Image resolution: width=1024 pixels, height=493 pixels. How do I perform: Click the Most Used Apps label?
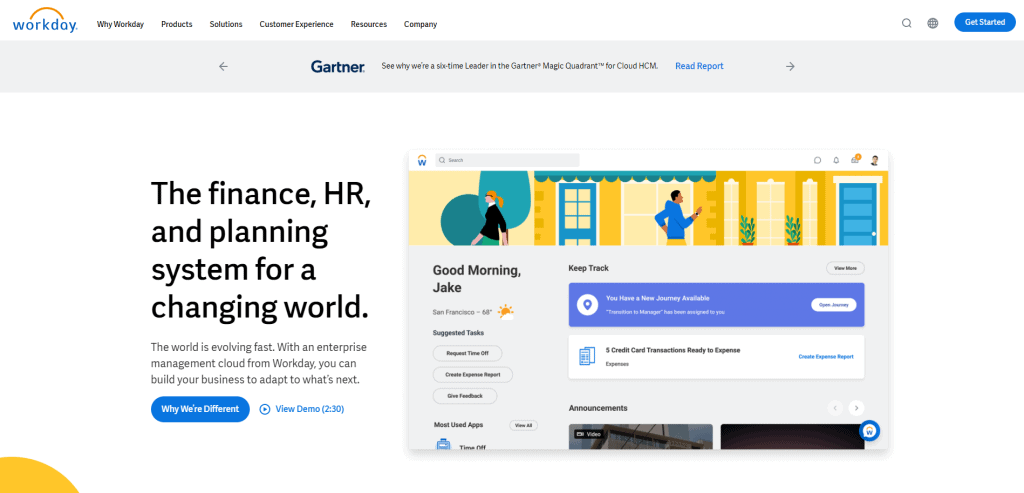click(458, 425)
